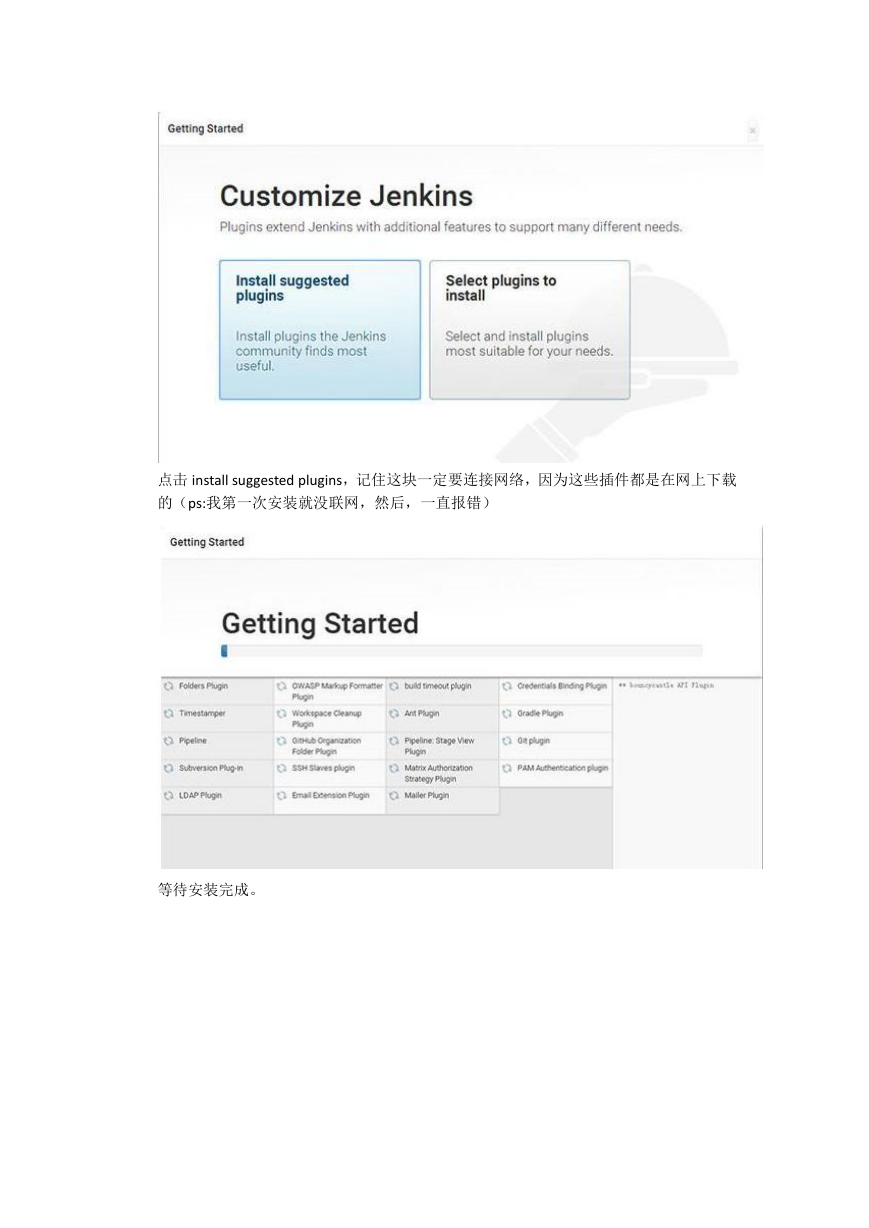Click the Customize Jenkins heading
Screen dimensions: 869x1228
(x=346, y=196)
